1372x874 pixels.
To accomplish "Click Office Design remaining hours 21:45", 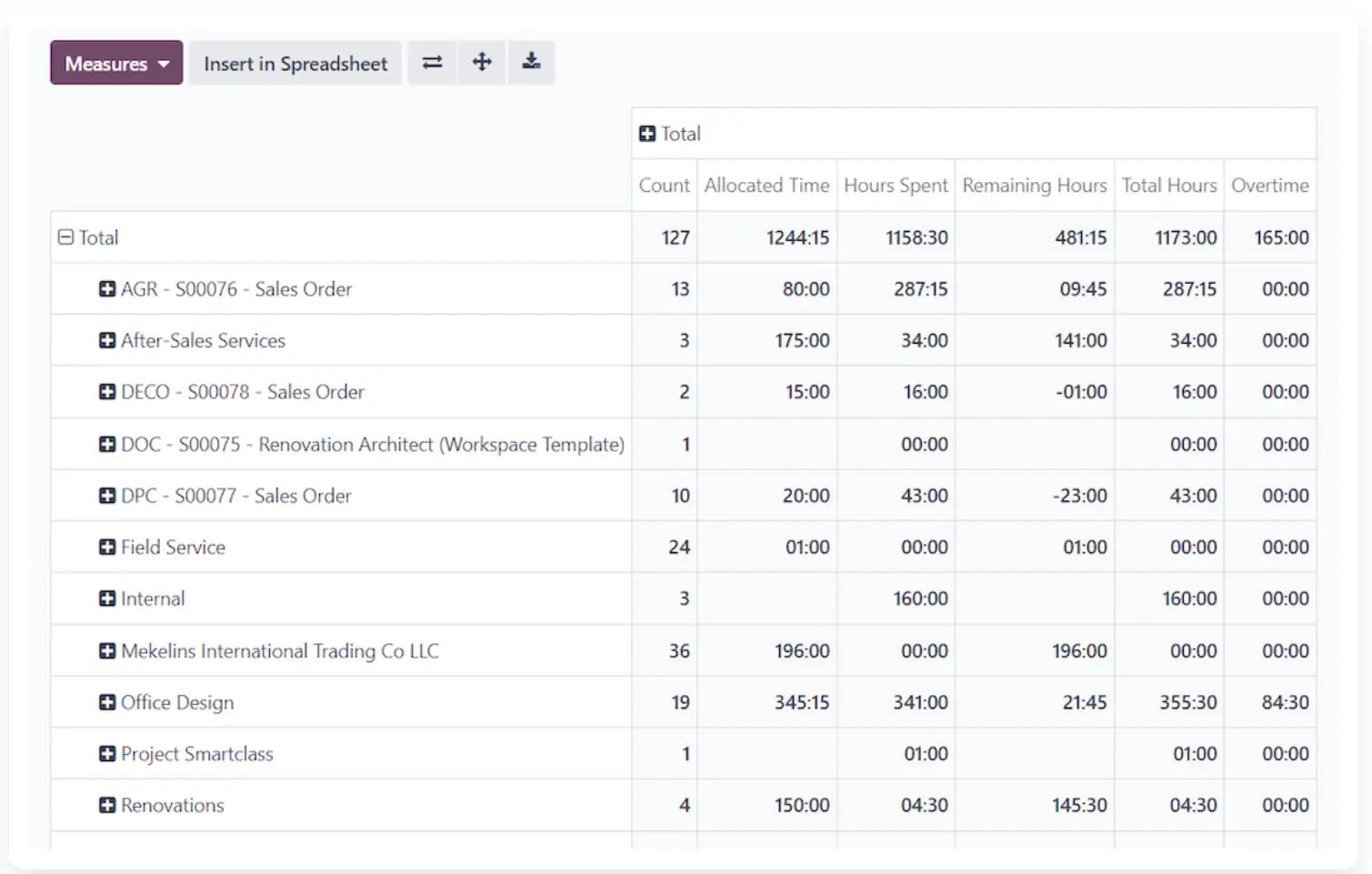I will pos(1035,702).
